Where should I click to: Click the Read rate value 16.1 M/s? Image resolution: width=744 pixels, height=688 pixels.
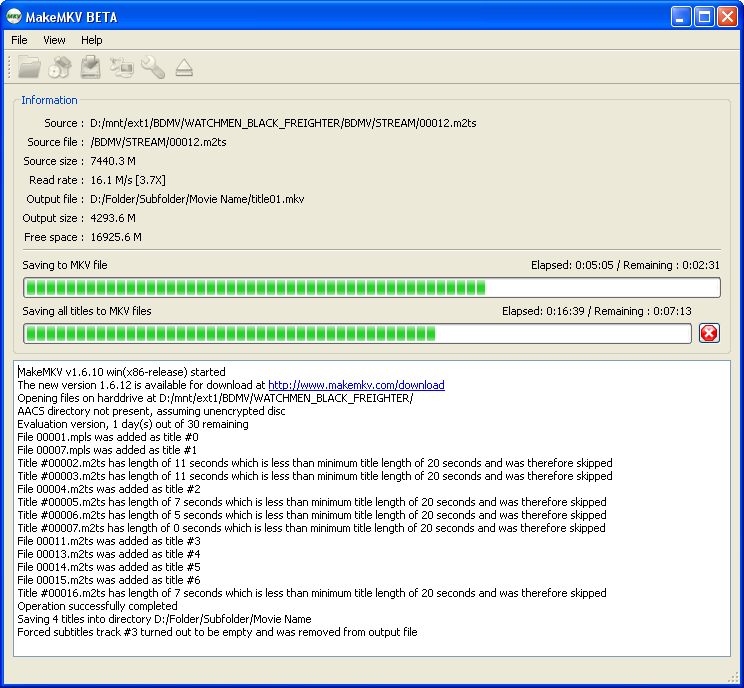pyautogui.click(x=128, y=180)
